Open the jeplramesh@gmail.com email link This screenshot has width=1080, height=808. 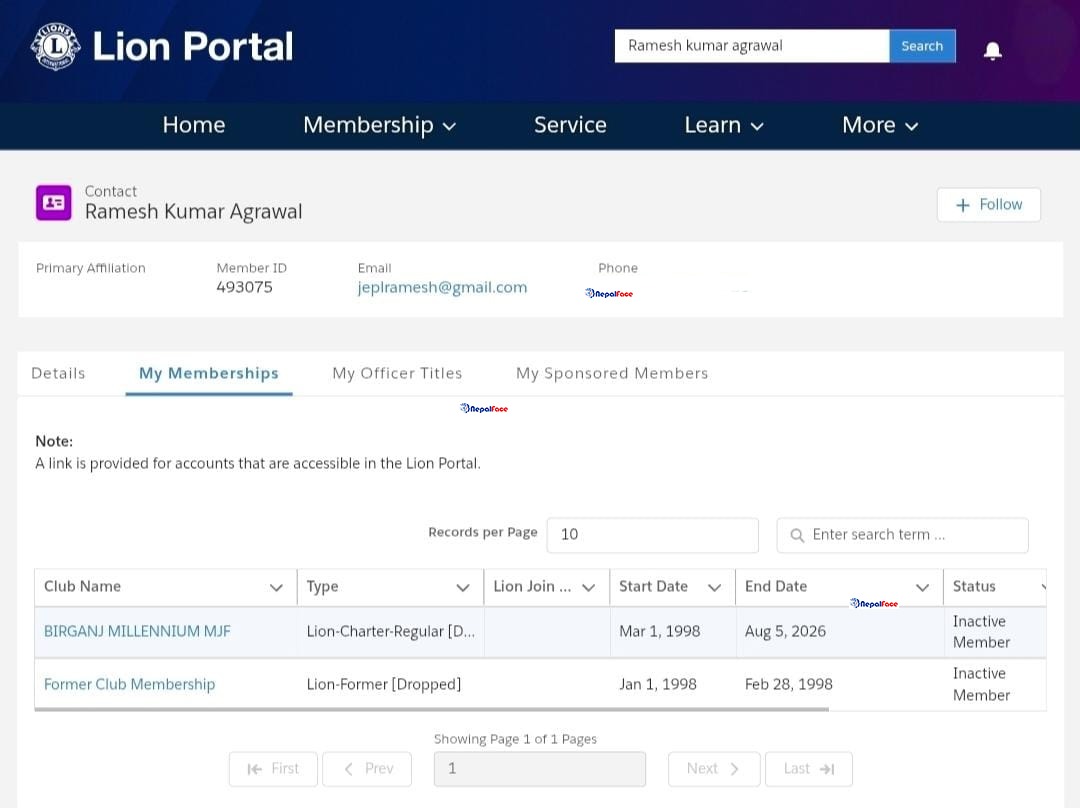coord(442,287)
